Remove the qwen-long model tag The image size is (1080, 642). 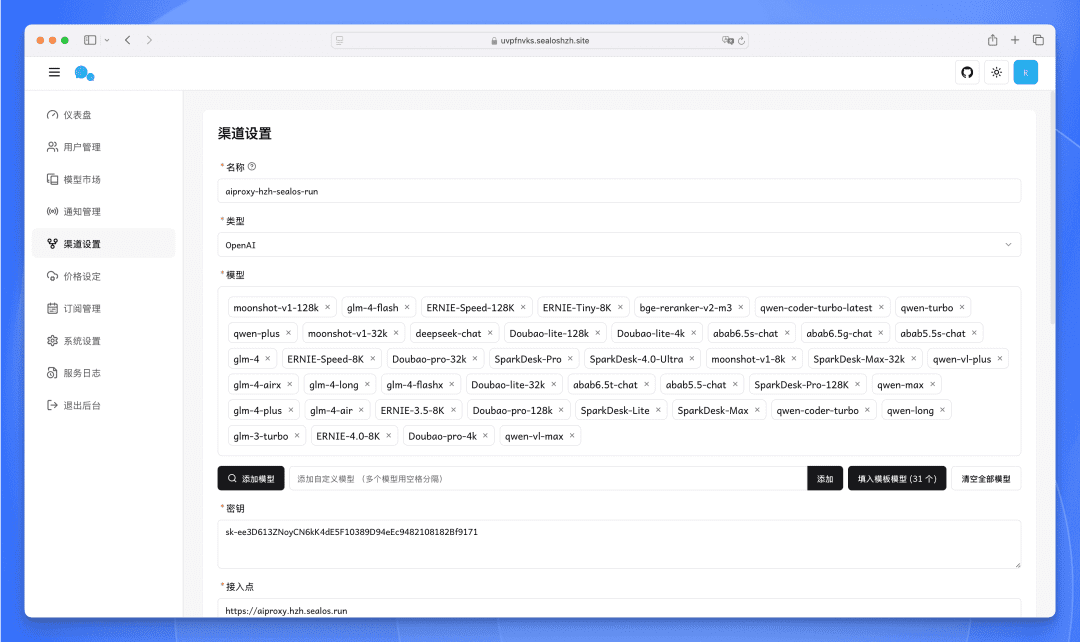(943, 410)
